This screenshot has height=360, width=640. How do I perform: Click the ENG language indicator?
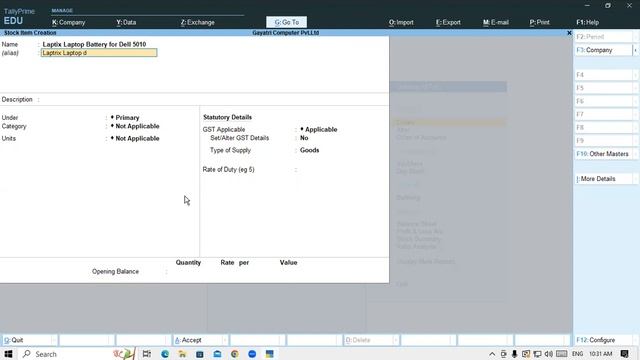tap(577, 354)
